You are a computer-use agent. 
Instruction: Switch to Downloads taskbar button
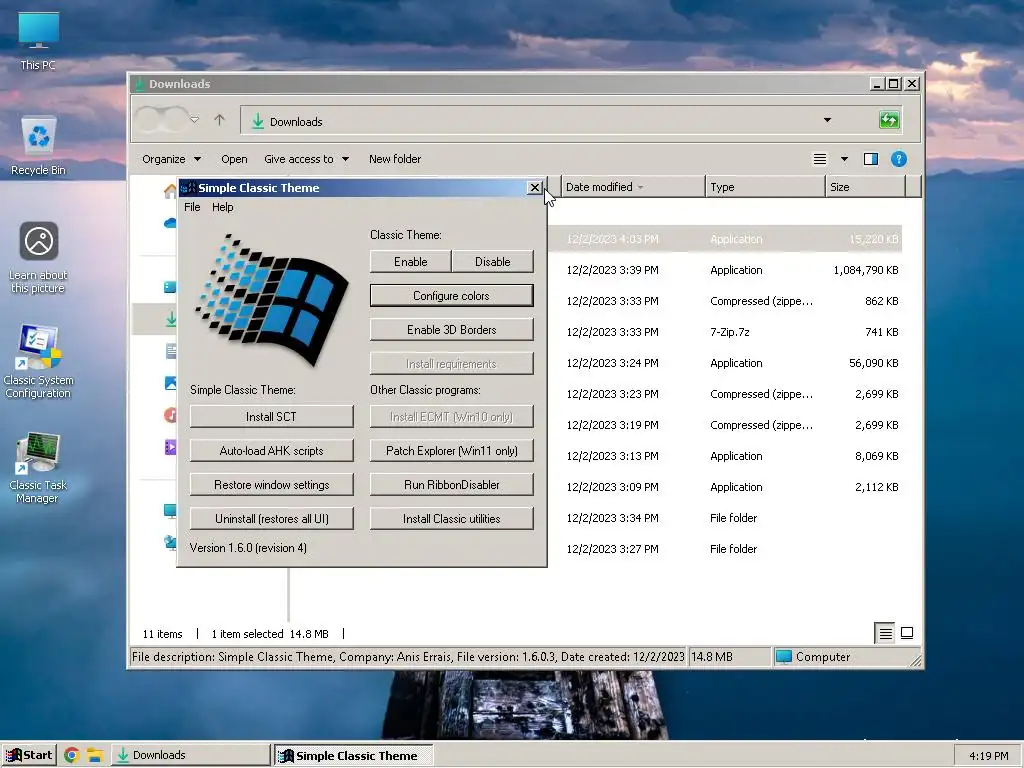click(x=190, y=755)
